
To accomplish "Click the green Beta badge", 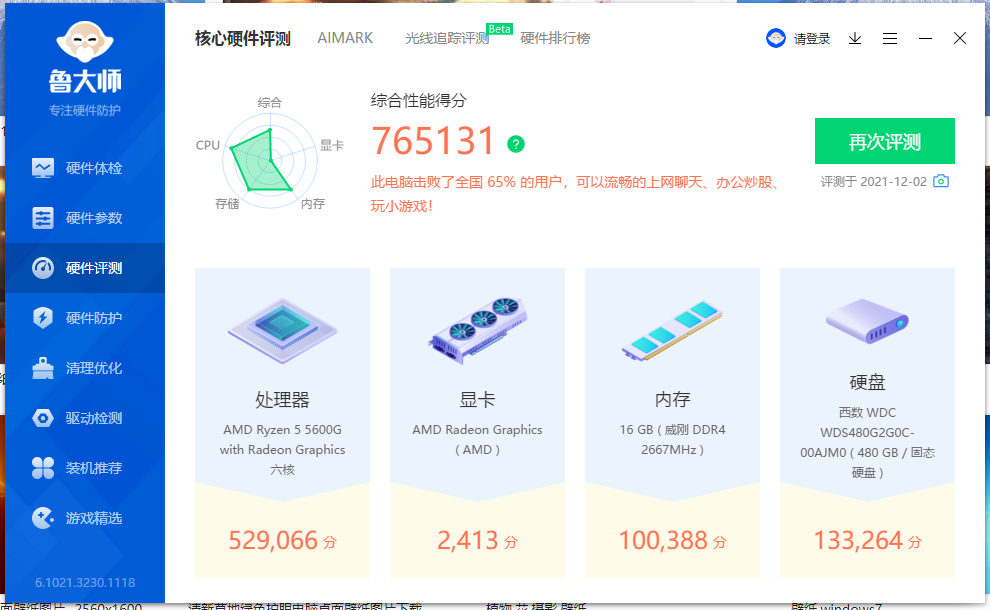I will point(499,29).
